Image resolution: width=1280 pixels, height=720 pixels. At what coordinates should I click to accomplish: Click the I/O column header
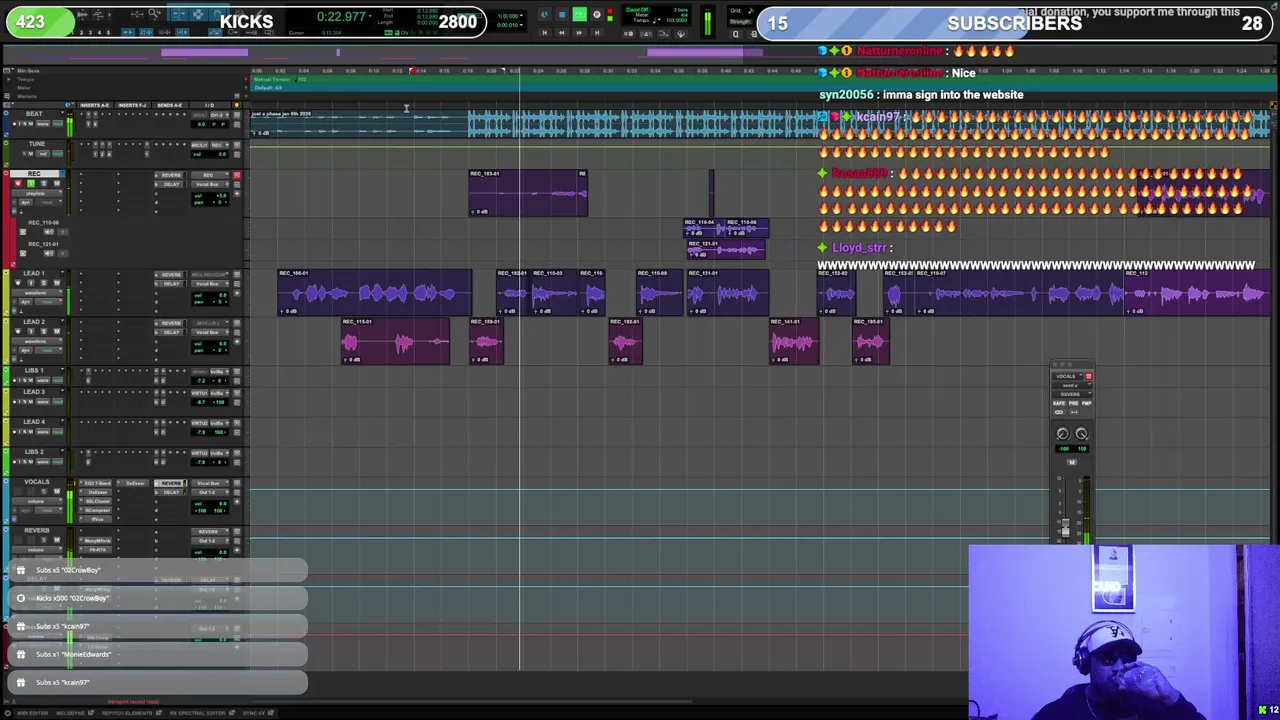(210, 105)
